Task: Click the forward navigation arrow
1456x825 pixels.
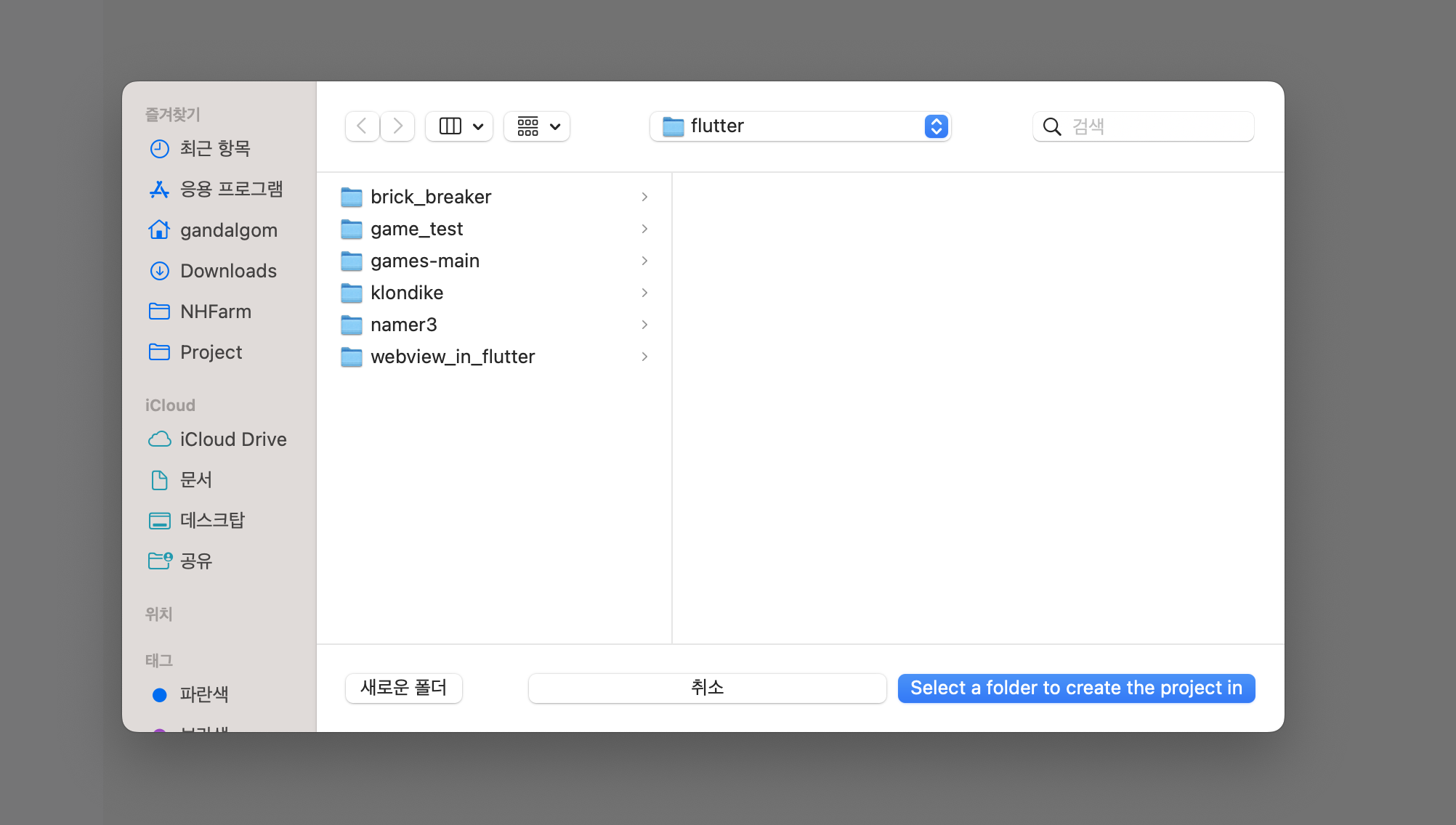Action: pyautogui.click(x=397, y=126)
